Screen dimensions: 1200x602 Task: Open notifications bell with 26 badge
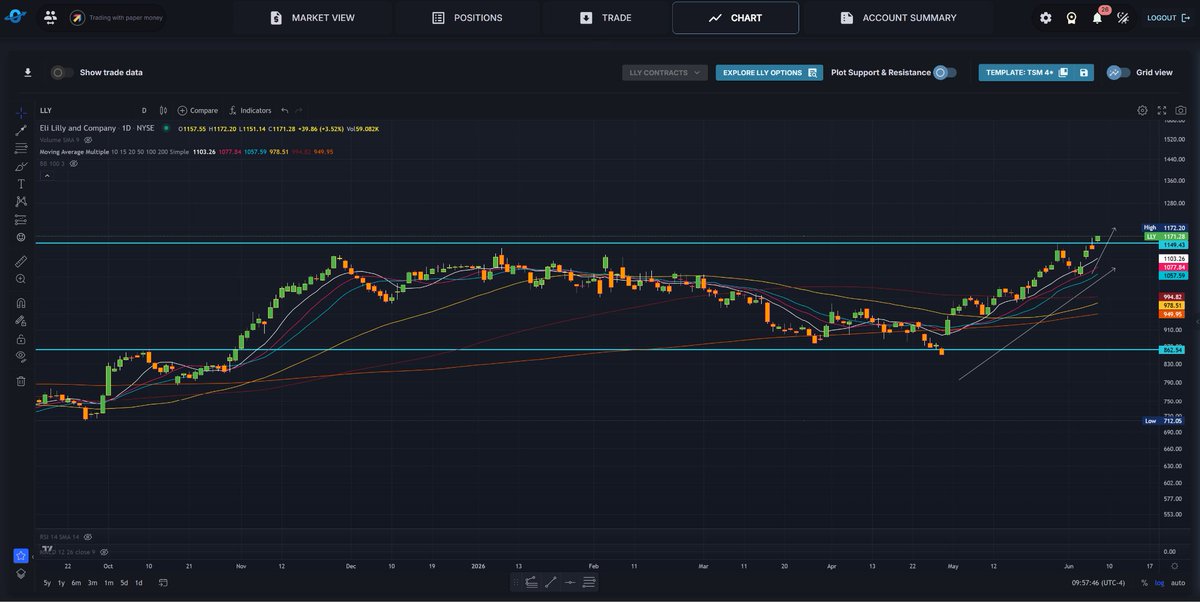(x=1098, y=17)
